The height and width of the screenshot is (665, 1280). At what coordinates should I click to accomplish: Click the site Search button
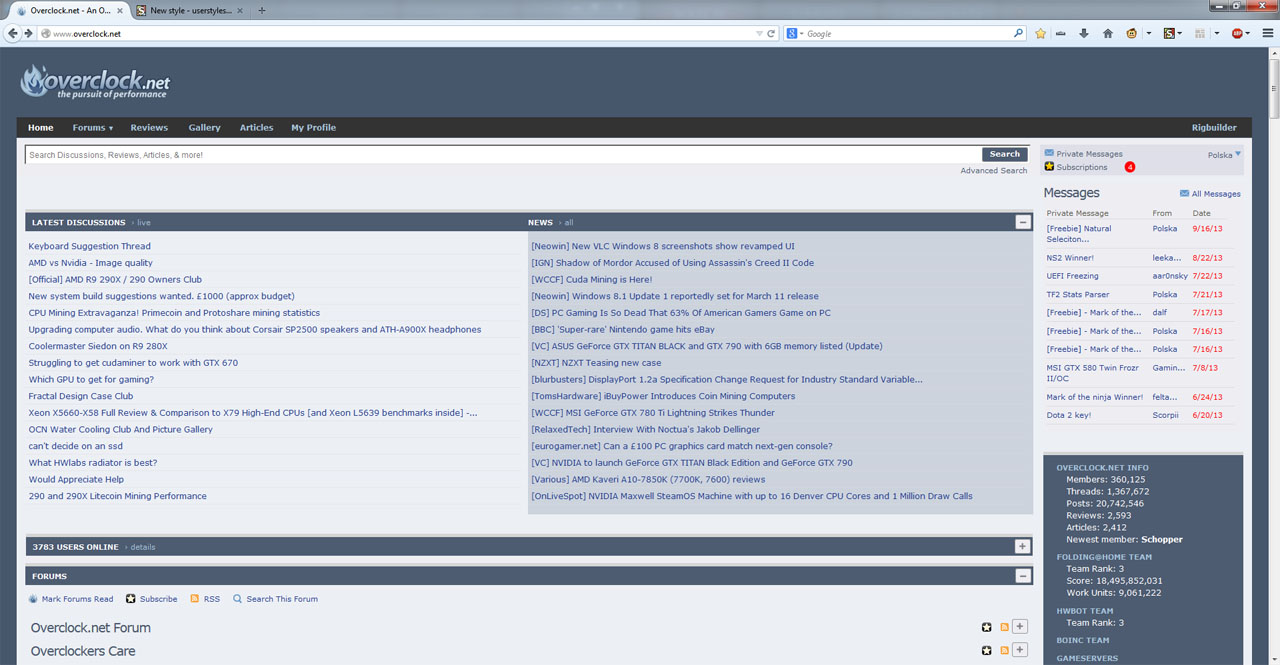(1004, 154)
